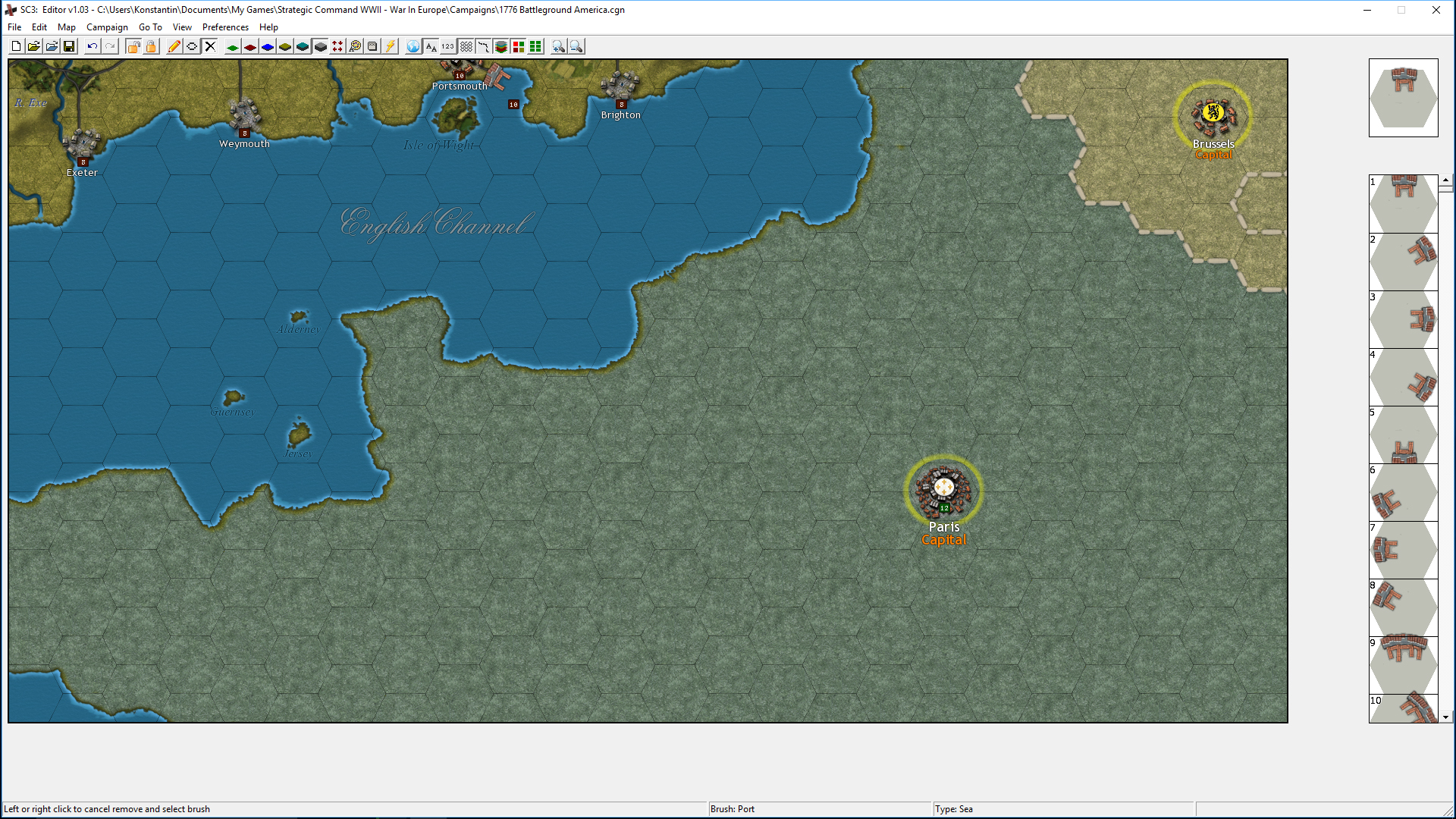Click the lightning bolt icon
Image resolution: width=1456 pixels, height=819 pixels.
click(390, 46)
